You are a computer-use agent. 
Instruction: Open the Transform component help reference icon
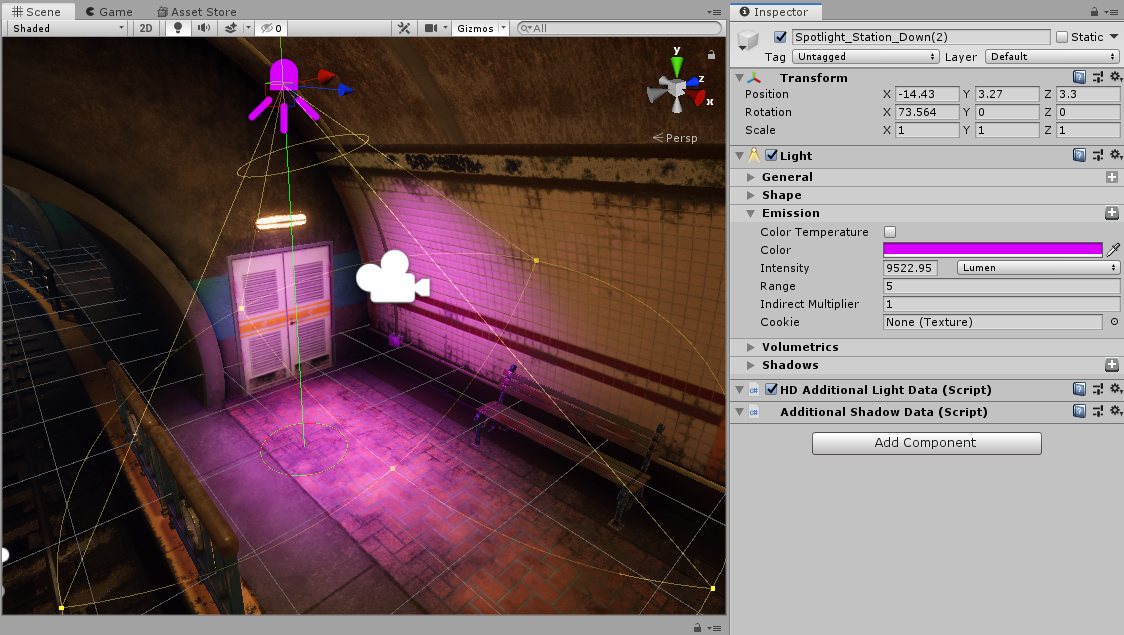coord(1080,76)
